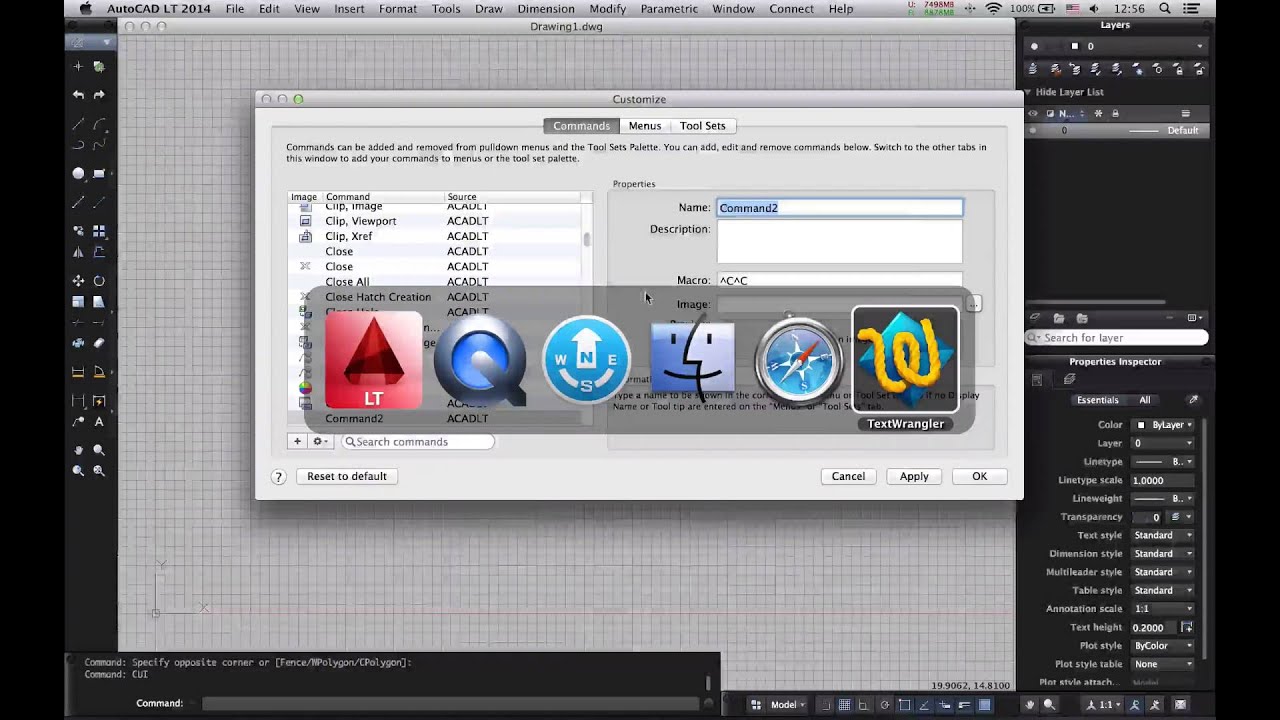
Task: Click the Name field containing Command2
Action: click(839, 208)
